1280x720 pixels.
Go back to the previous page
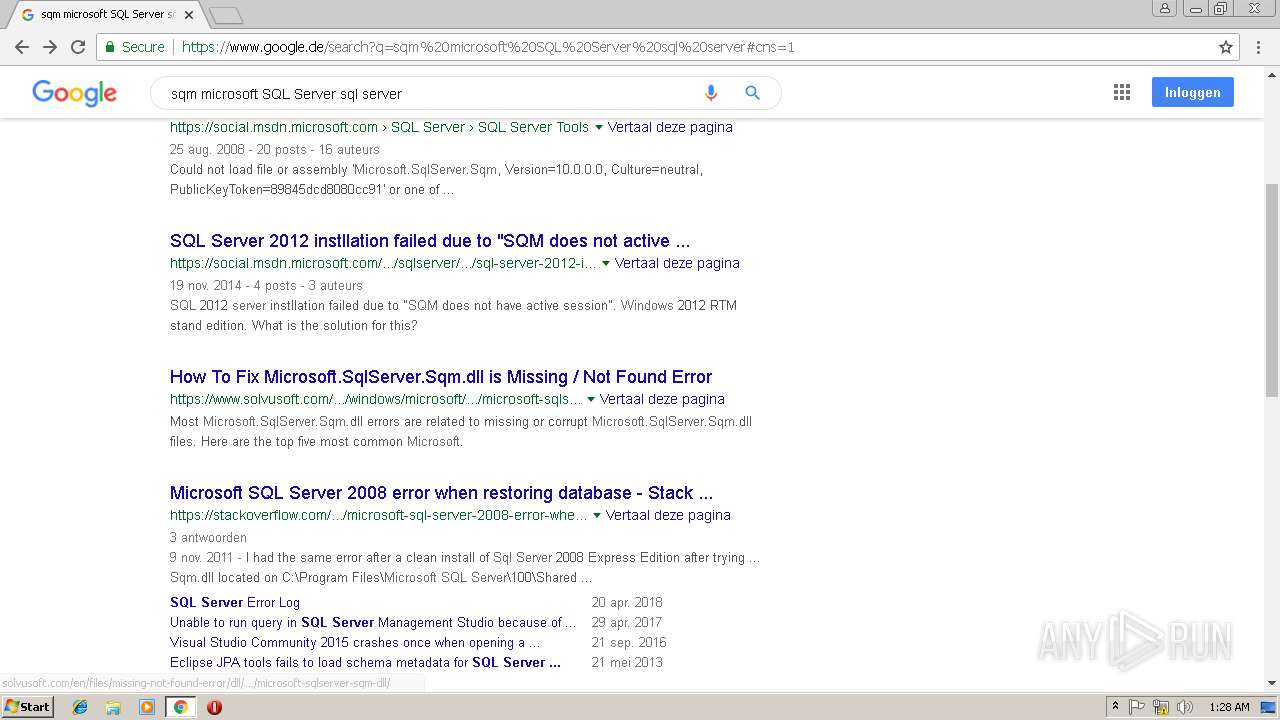(x=22, y=47)
